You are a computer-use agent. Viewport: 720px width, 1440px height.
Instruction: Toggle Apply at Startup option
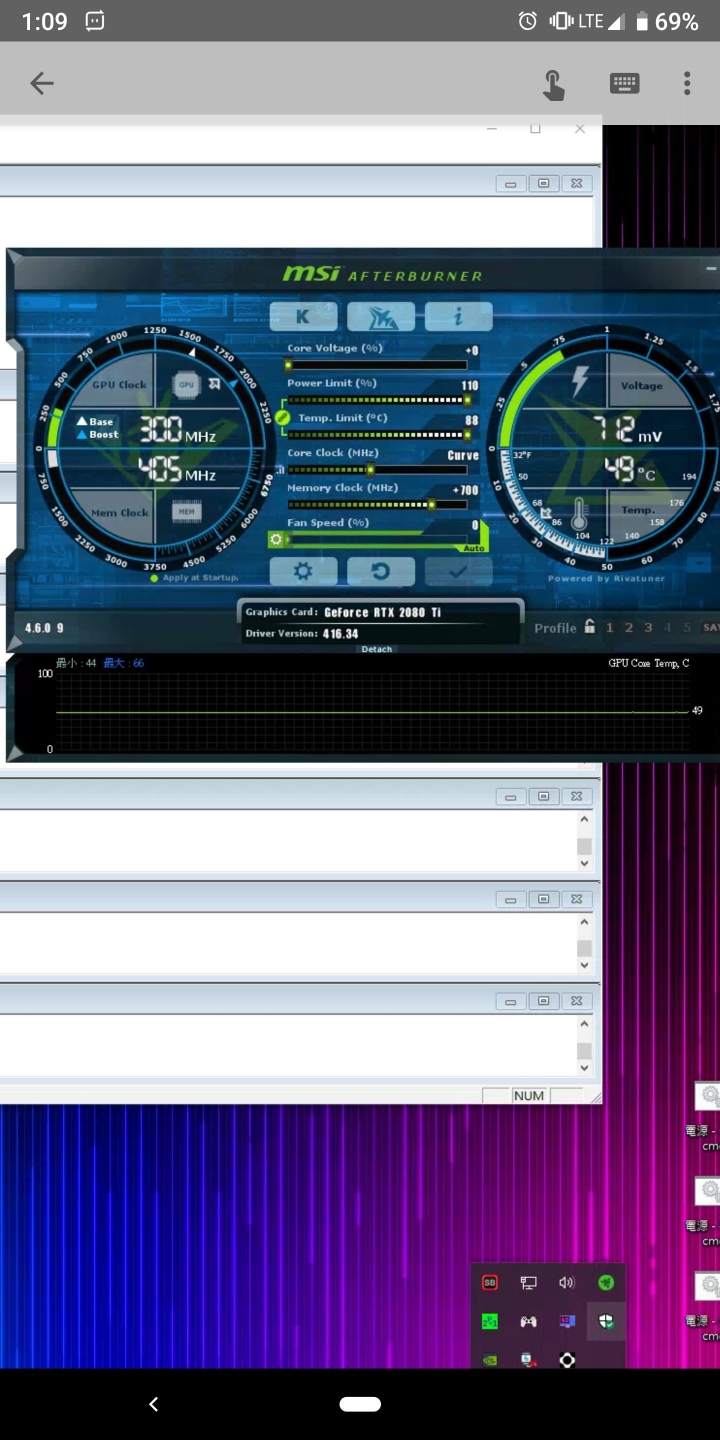[x=195, y=578]
